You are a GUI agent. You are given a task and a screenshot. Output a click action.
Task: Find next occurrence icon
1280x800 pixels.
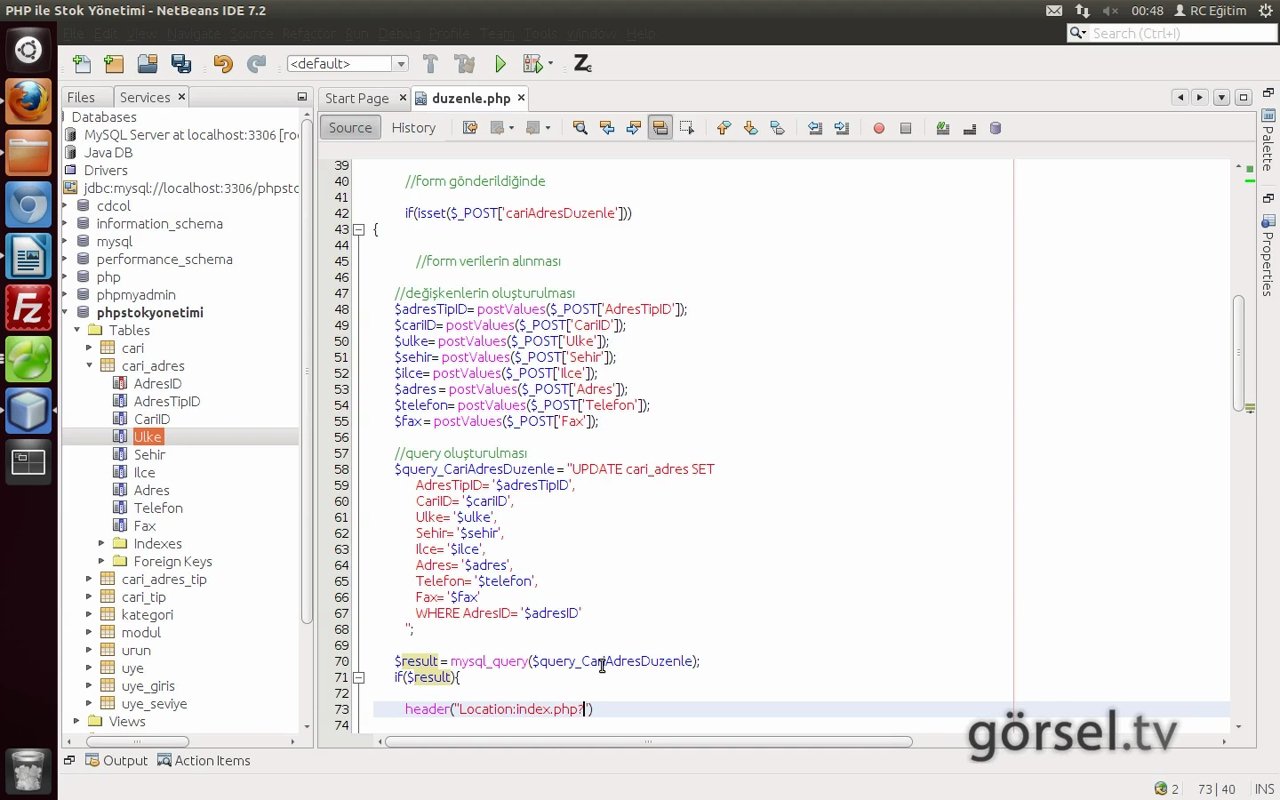pyautogui.click(x=633, y=128)
